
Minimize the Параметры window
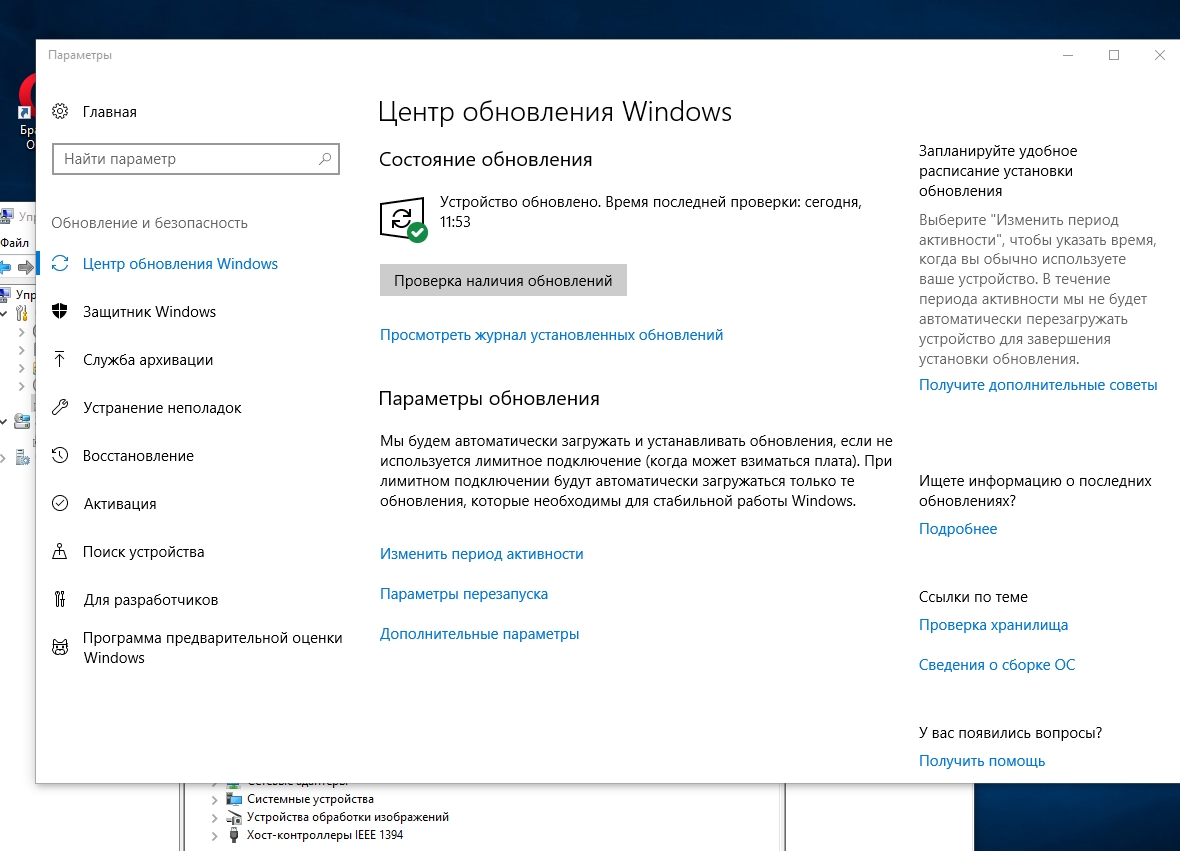1067,55
